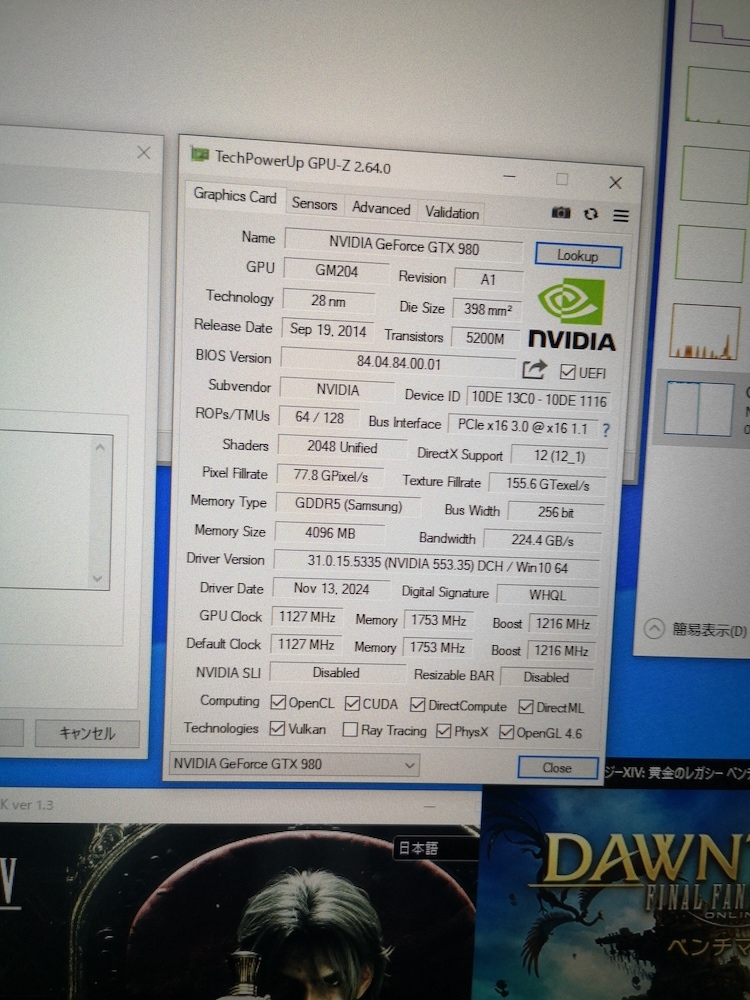Toggle the Vulkan checkbox

tap(277, 728)
